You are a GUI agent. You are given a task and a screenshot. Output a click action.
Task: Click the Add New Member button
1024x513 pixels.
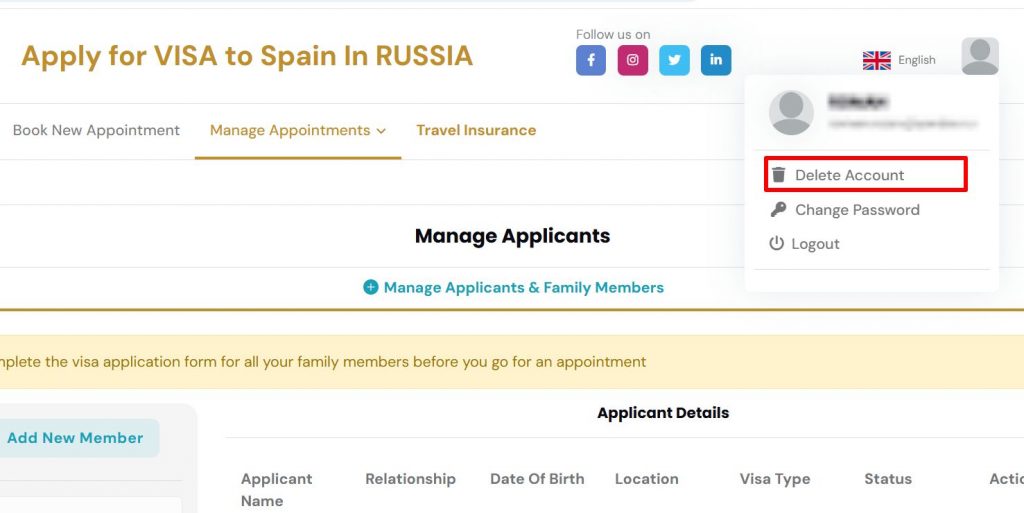75,438
